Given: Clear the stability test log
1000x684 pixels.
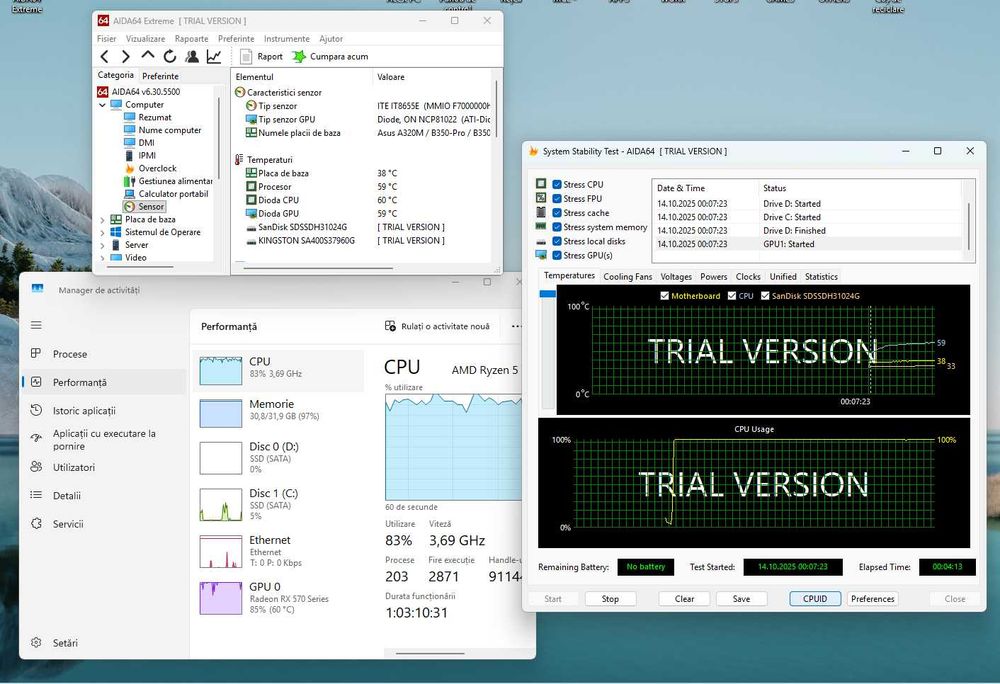Looking at the screenshot, I should 684,599.
